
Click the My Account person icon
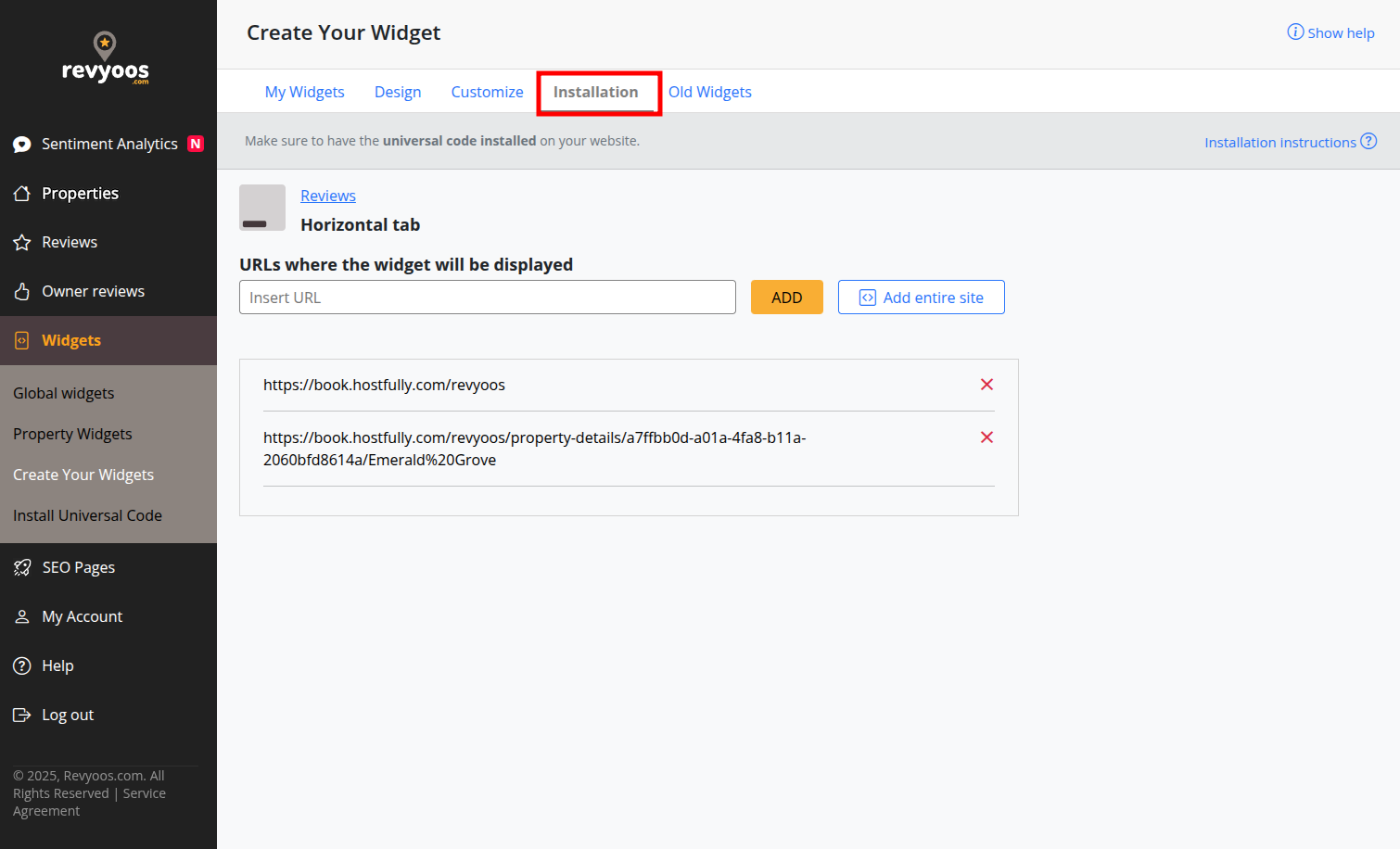(22, 616)
